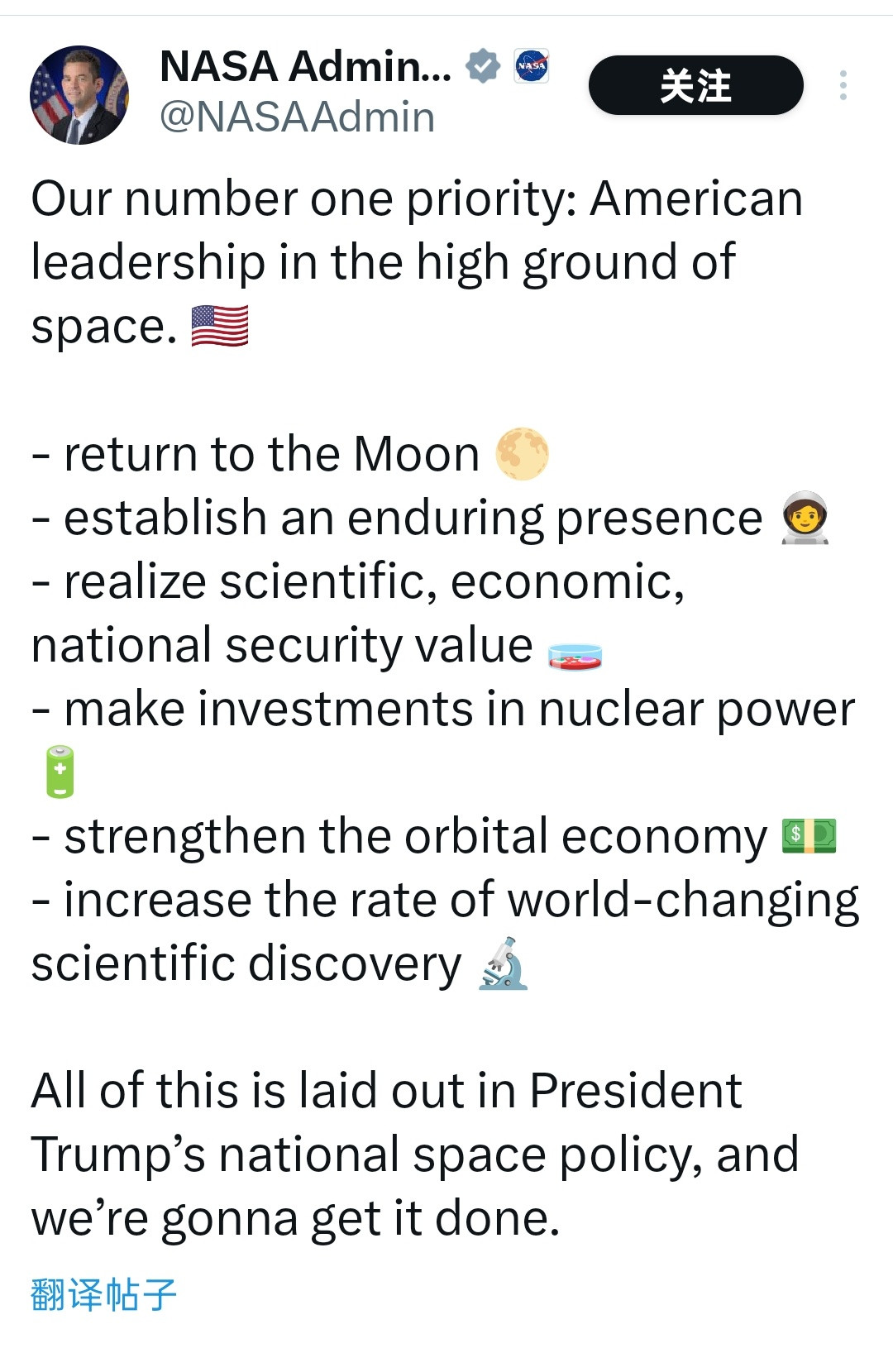Click the green battery emoji
The width and height of the screenshot is (893, 1372).
(60, 772)
